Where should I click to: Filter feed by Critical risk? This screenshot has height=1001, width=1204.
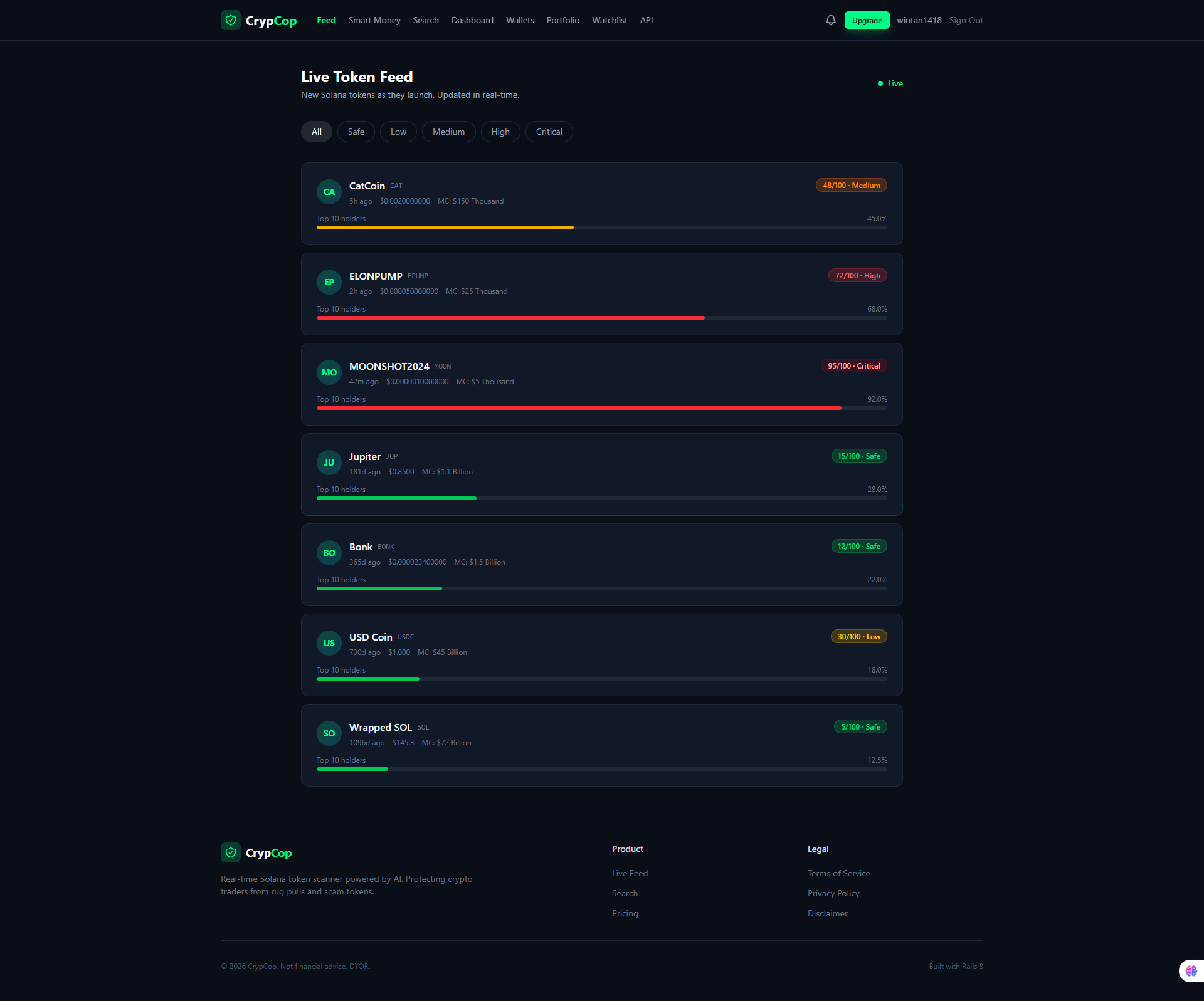[x=549, y=132]
